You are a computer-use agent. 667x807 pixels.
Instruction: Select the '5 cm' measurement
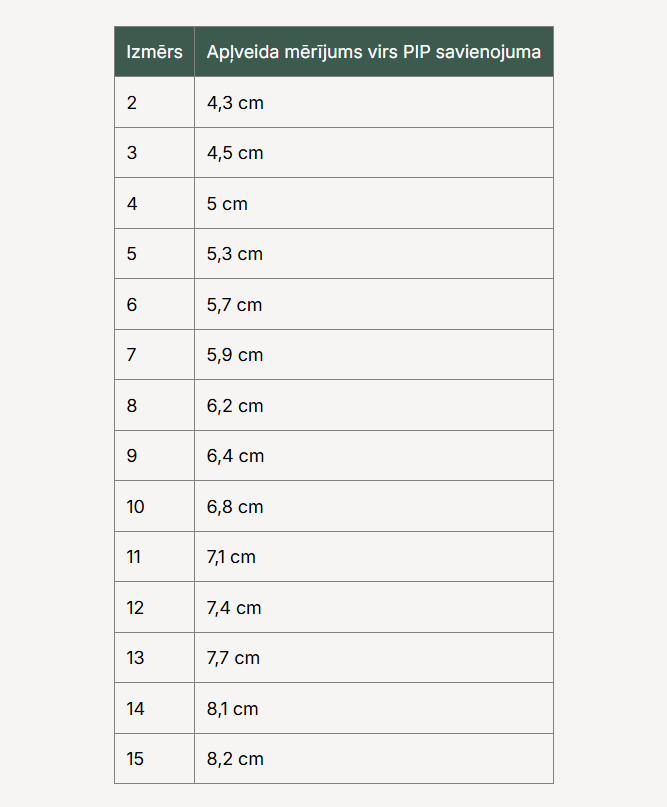coord(227,204)
